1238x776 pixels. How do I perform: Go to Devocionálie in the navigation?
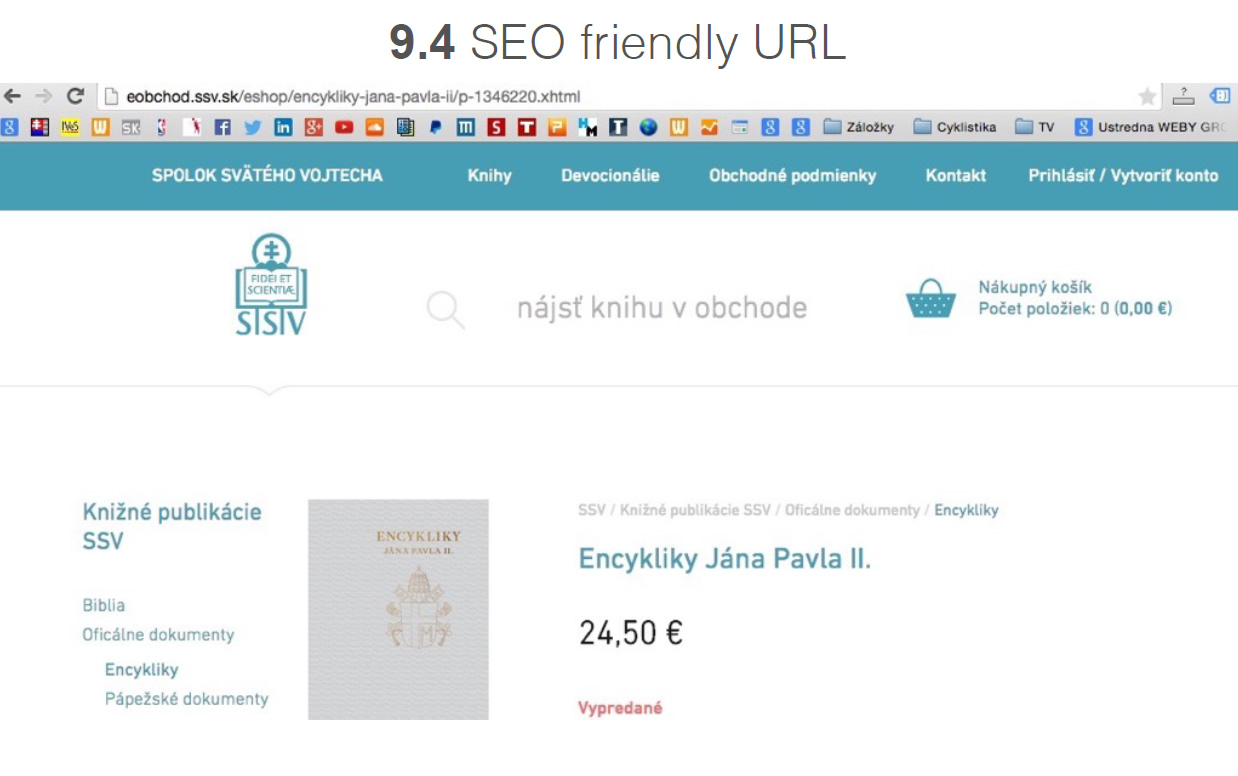[610, 175]
